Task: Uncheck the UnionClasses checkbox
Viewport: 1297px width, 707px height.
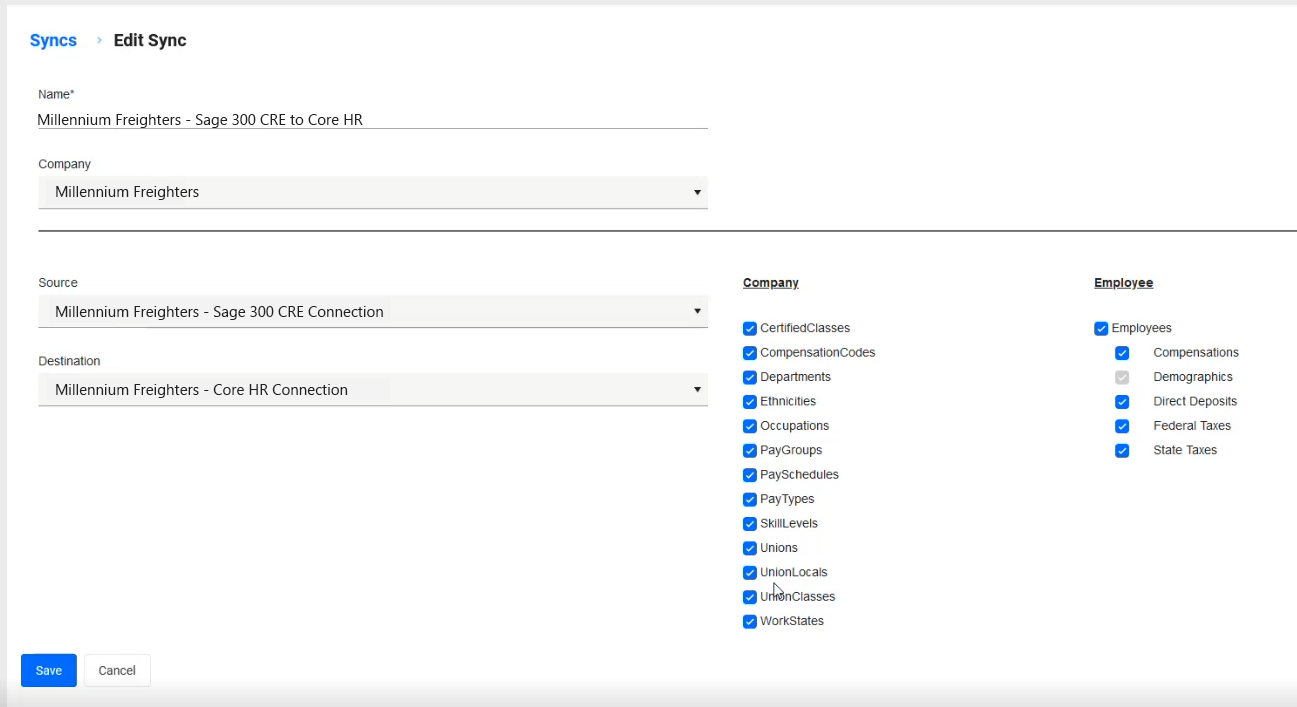Action: point(750,597)
